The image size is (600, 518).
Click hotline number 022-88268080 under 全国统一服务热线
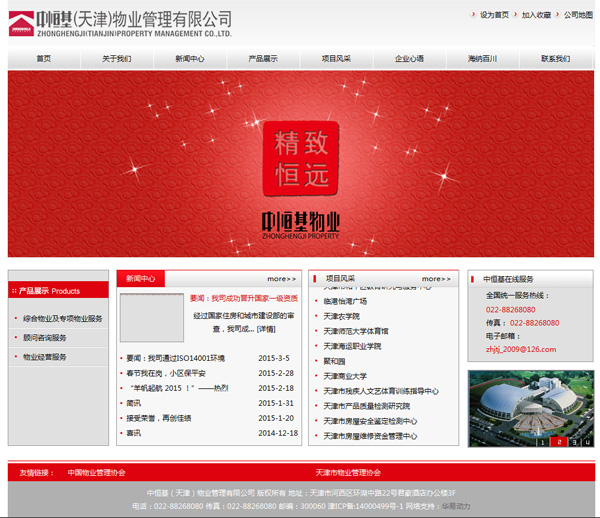point(510,309)
